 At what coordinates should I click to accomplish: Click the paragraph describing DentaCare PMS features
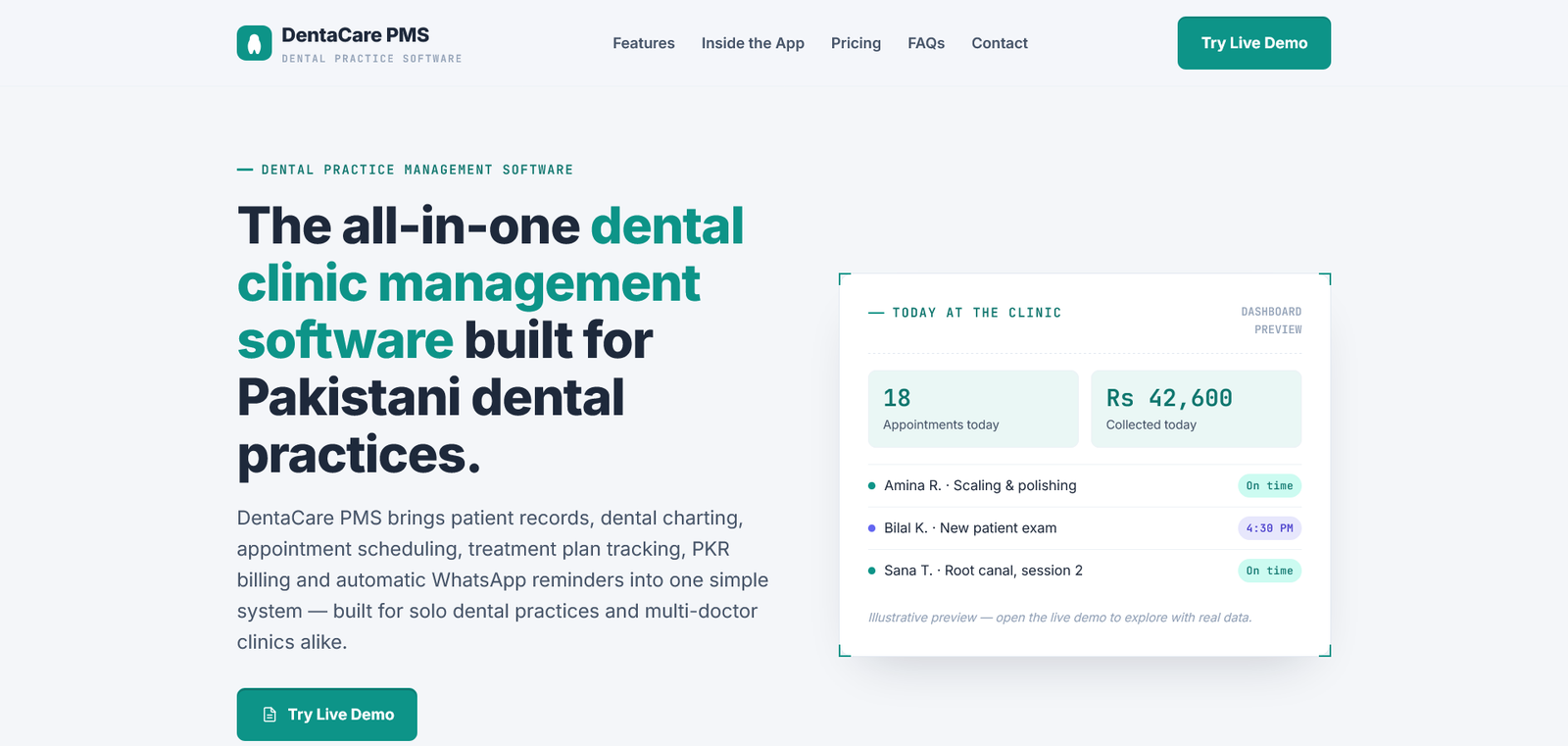503,579
